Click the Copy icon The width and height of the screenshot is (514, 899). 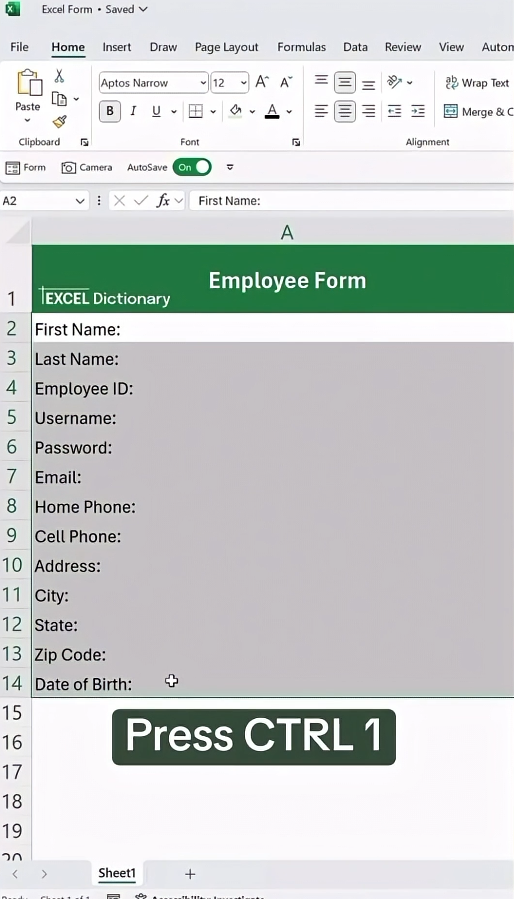coord(59,99)
